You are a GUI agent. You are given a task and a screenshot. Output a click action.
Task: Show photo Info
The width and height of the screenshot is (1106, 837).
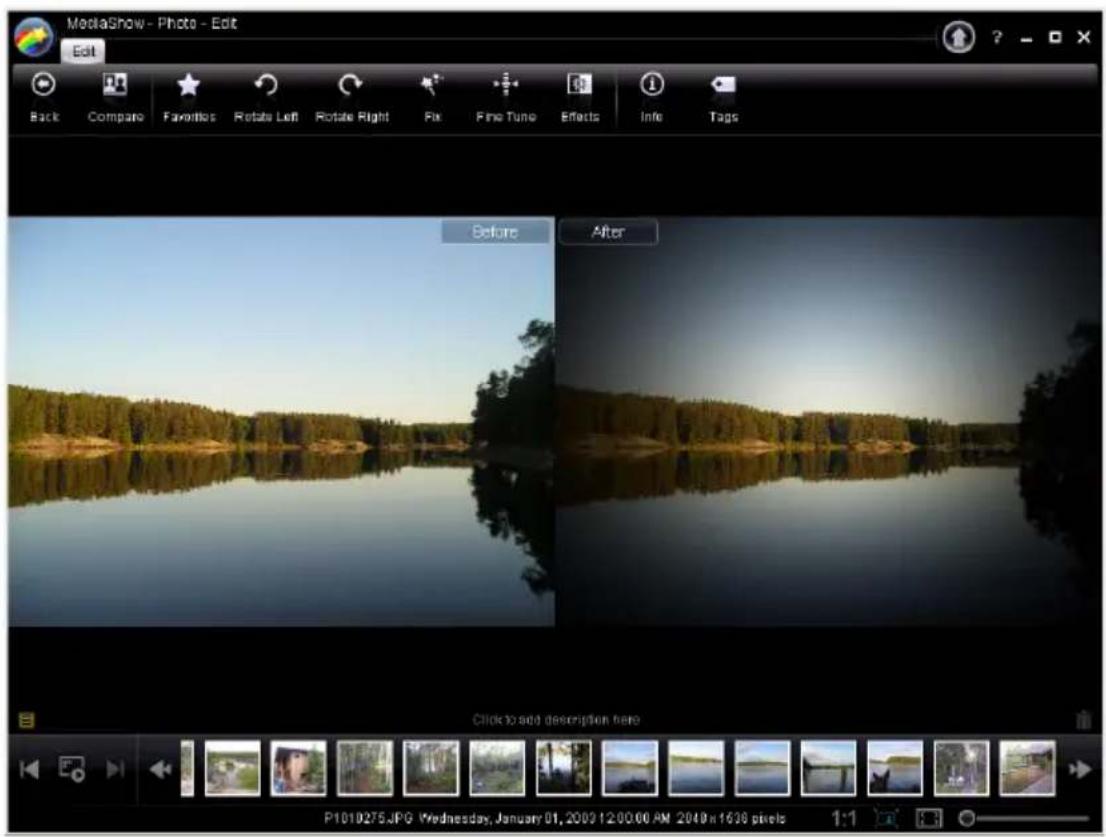point(652,97)
